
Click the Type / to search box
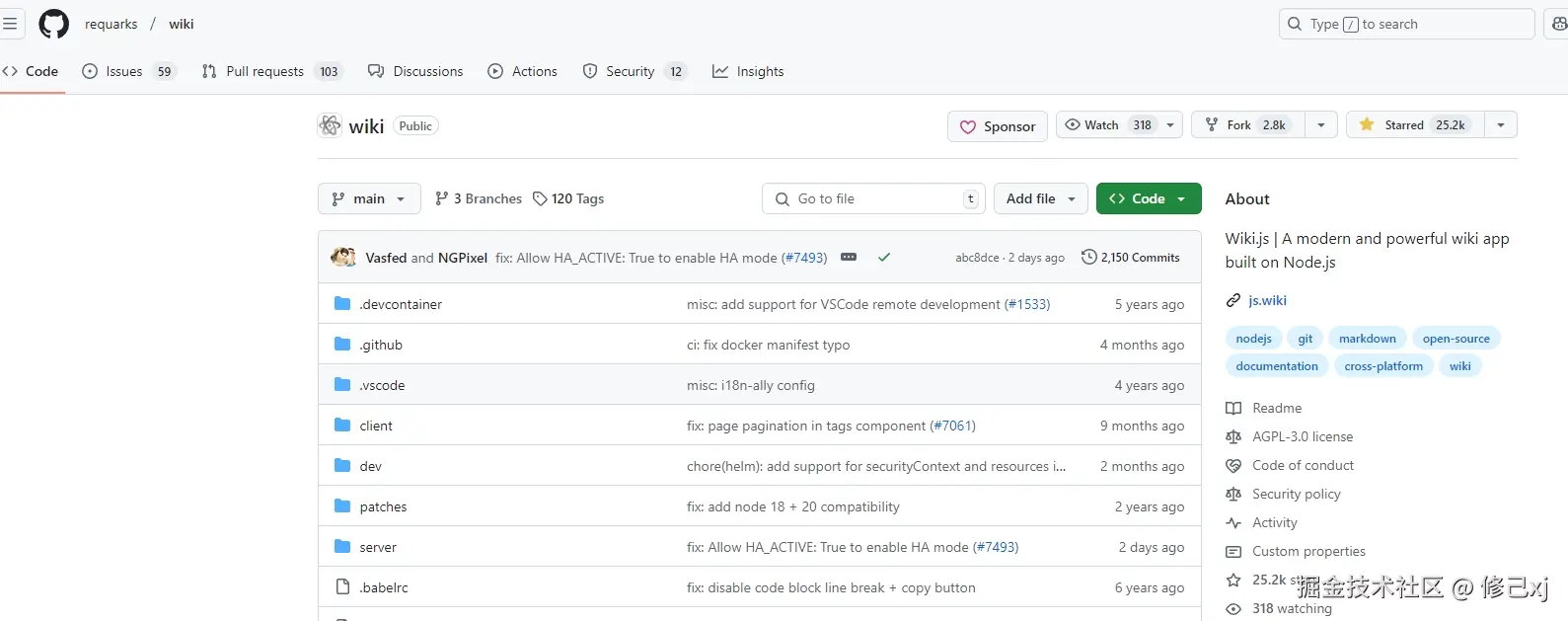1407,24
